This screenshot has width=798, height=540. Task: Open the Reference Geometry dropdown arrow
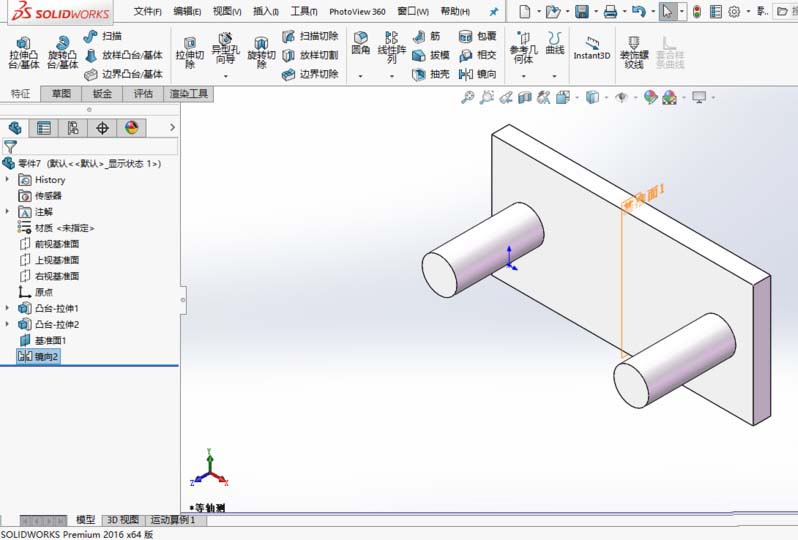tap(524, 76)
